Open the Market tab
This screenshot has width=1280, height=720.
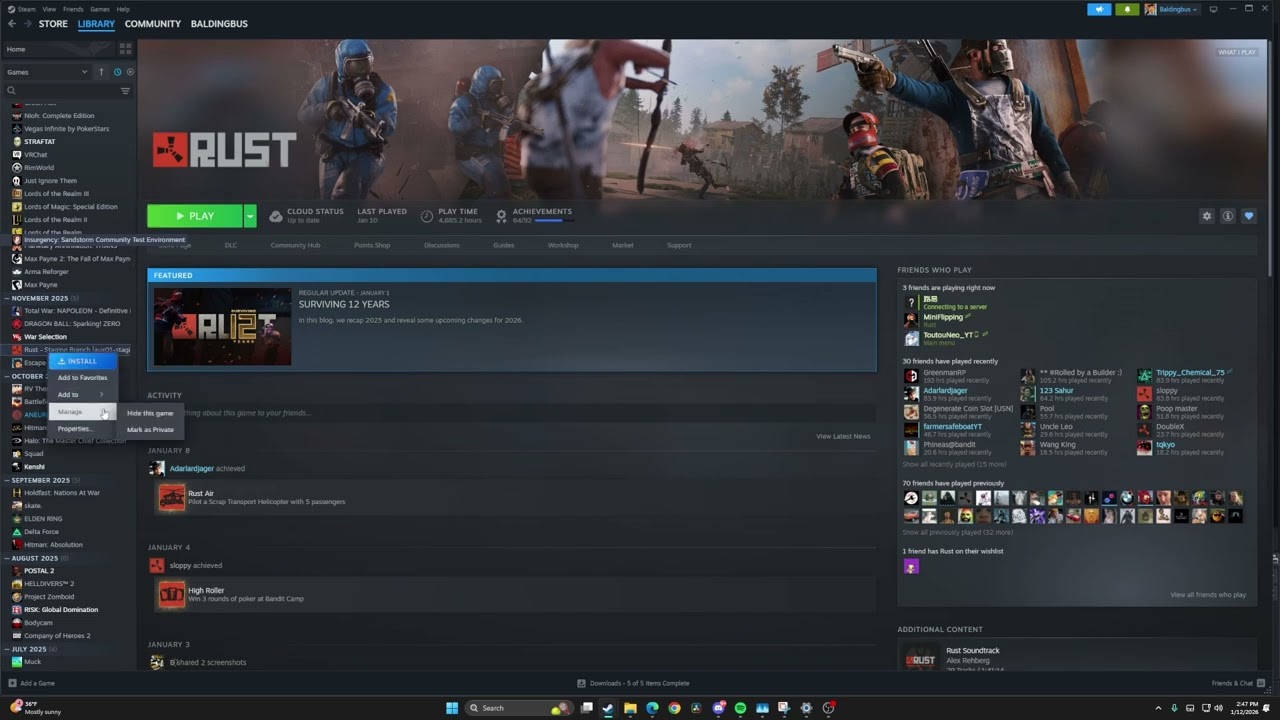pos(623,245)
